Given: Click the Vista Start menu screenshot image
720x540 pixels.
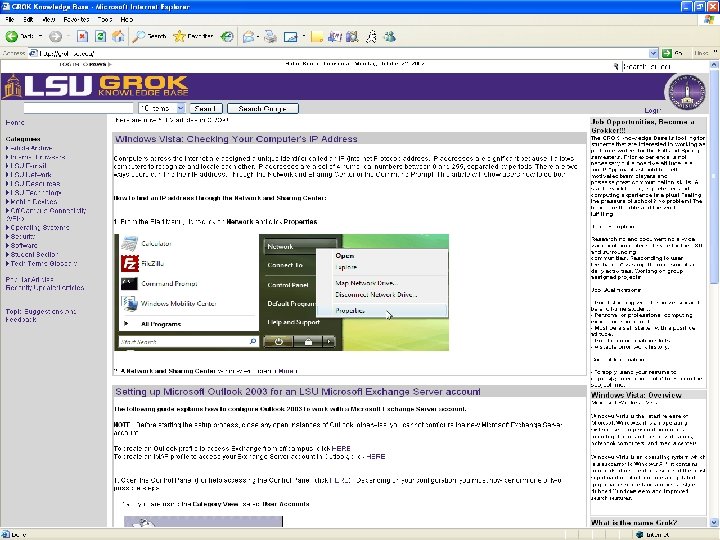Looking at the screenshot, I should 281,292.
